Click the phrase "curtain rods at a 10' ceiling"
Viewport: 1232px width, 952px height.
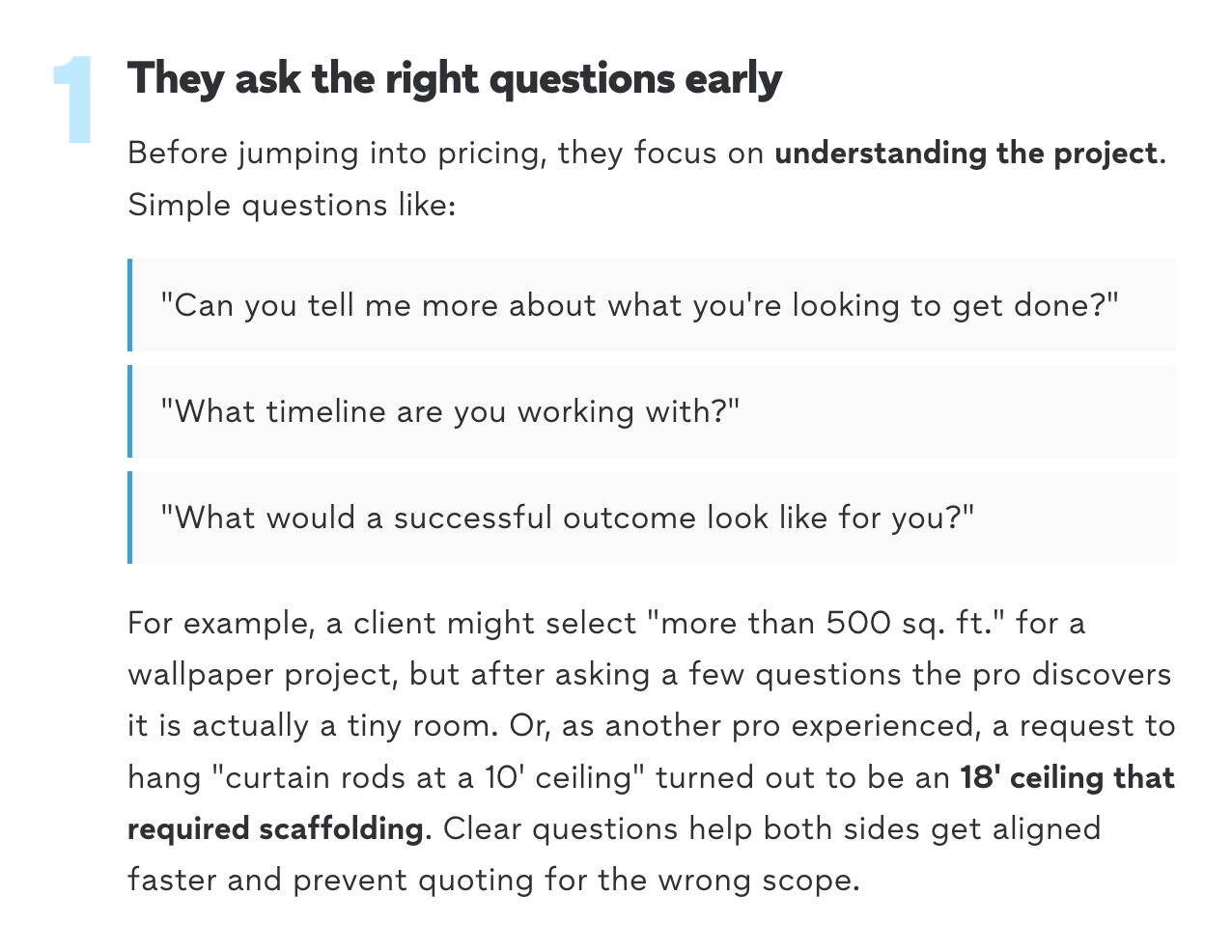click(428, 777)
